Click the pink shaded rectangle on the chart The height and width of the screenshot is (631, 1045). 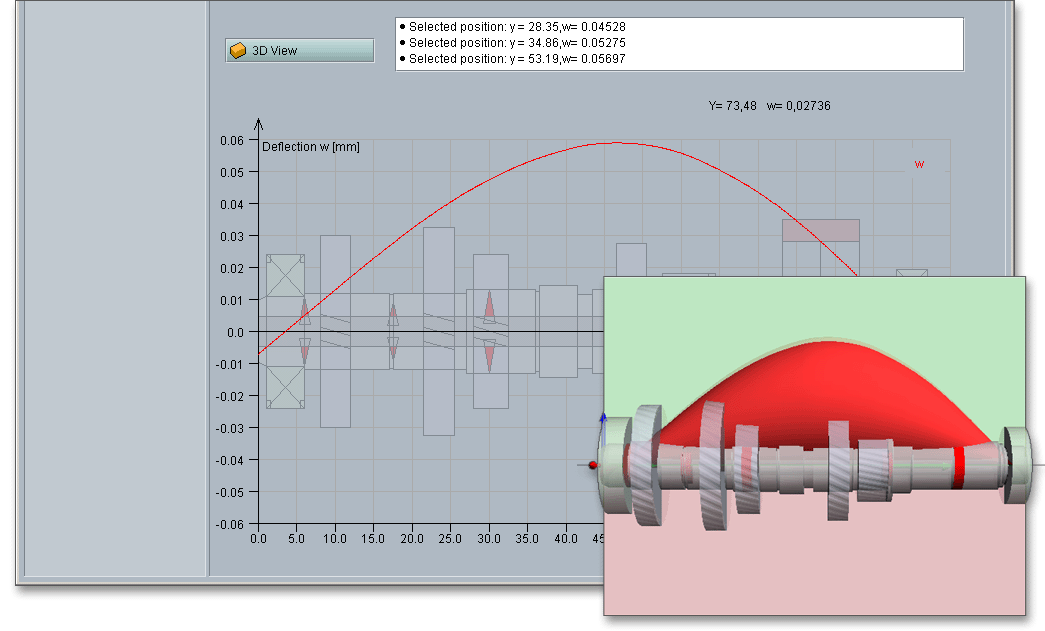click(820, 230)
